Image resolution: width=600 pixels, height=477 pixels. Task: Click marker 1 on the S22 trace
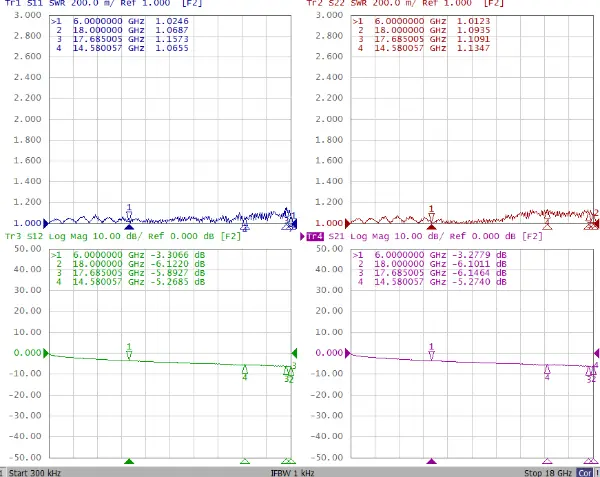click(x=431, y=214)
